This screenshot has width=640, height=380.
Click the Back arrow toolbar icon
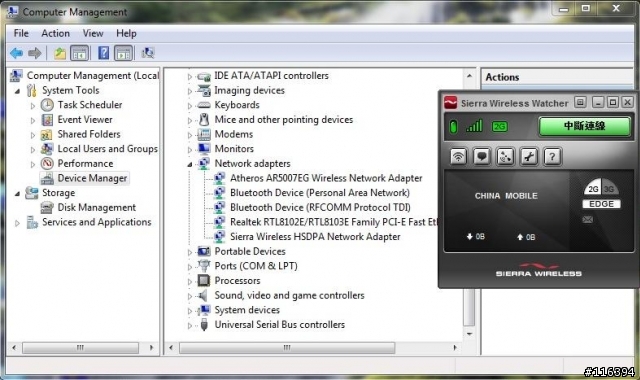[x=16, y=53]
